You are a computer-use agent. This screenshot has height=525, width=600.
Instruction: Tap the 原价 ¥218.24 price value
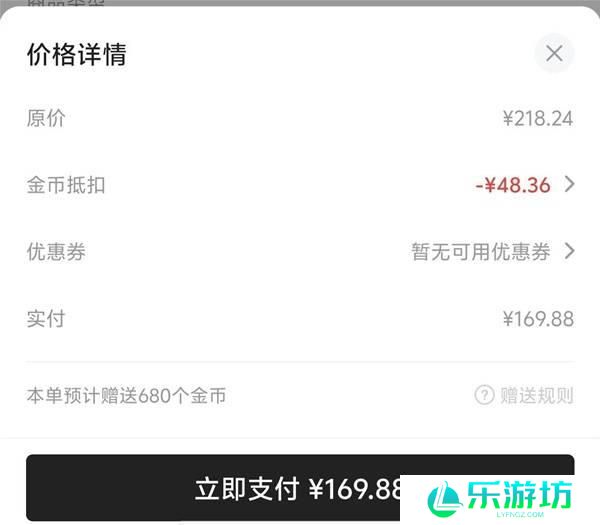coord(538,118)
